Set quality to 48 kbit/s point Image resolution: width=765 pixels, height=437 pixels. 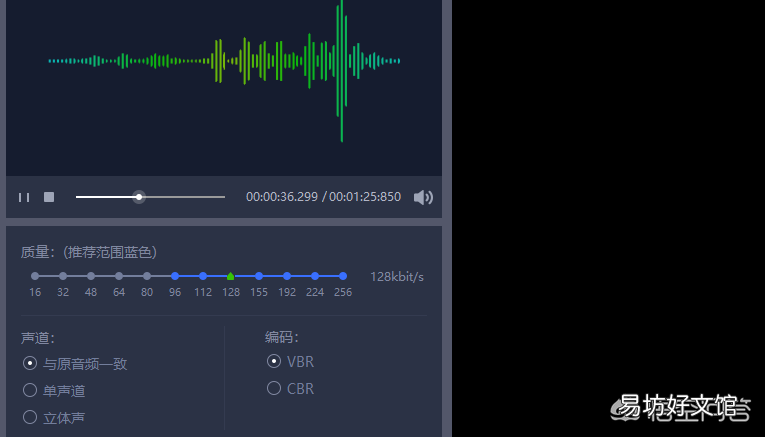click(x=91, y=276)
